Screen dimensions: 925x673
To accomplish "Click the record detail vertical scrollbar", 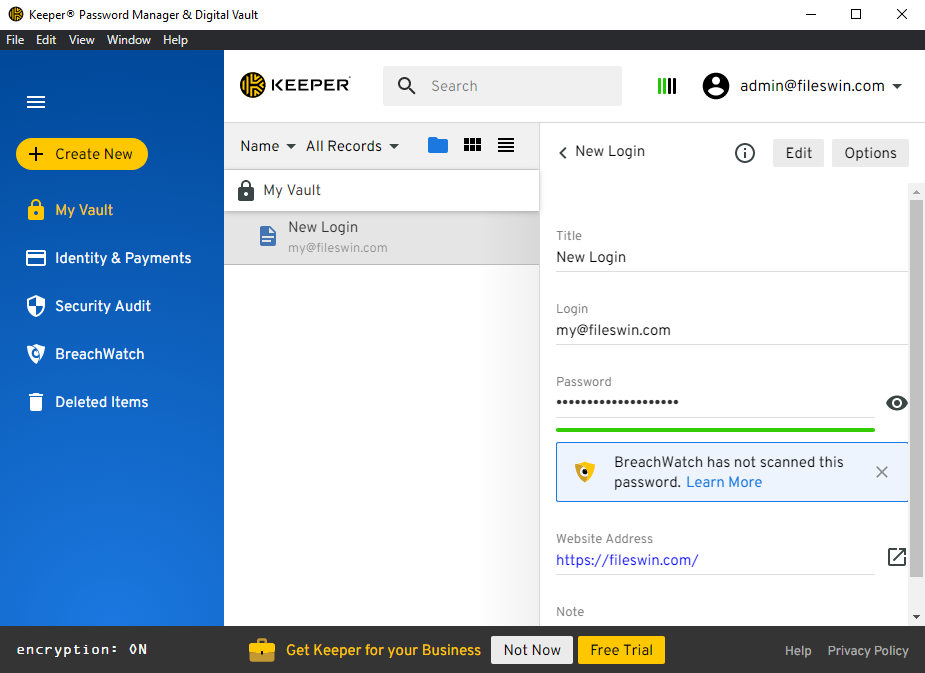I will click(x=916, y=388).
